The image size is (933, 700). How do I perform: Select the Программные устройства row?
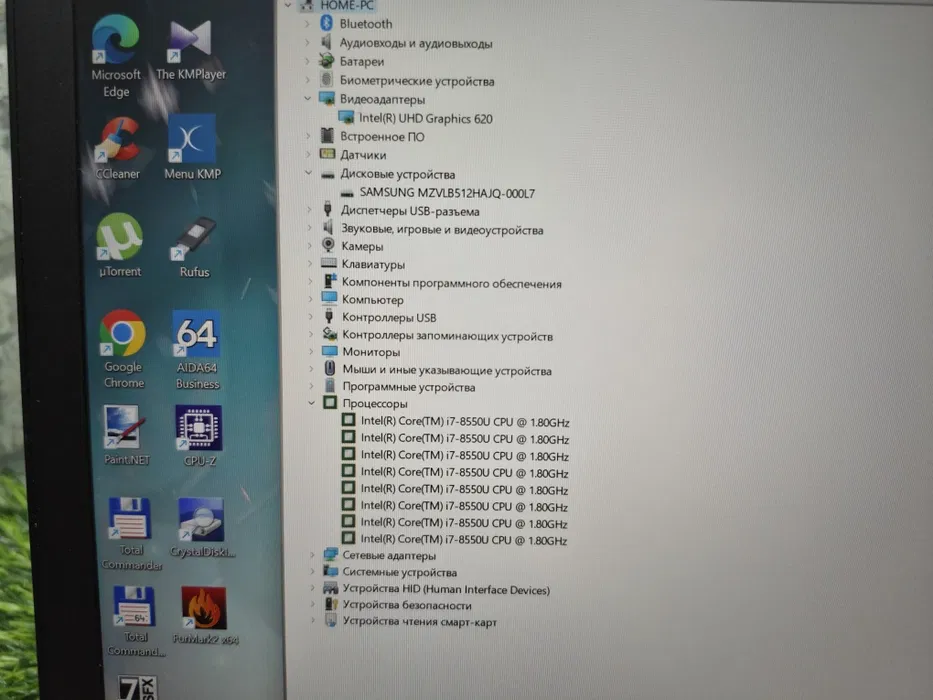click(399, 387)
